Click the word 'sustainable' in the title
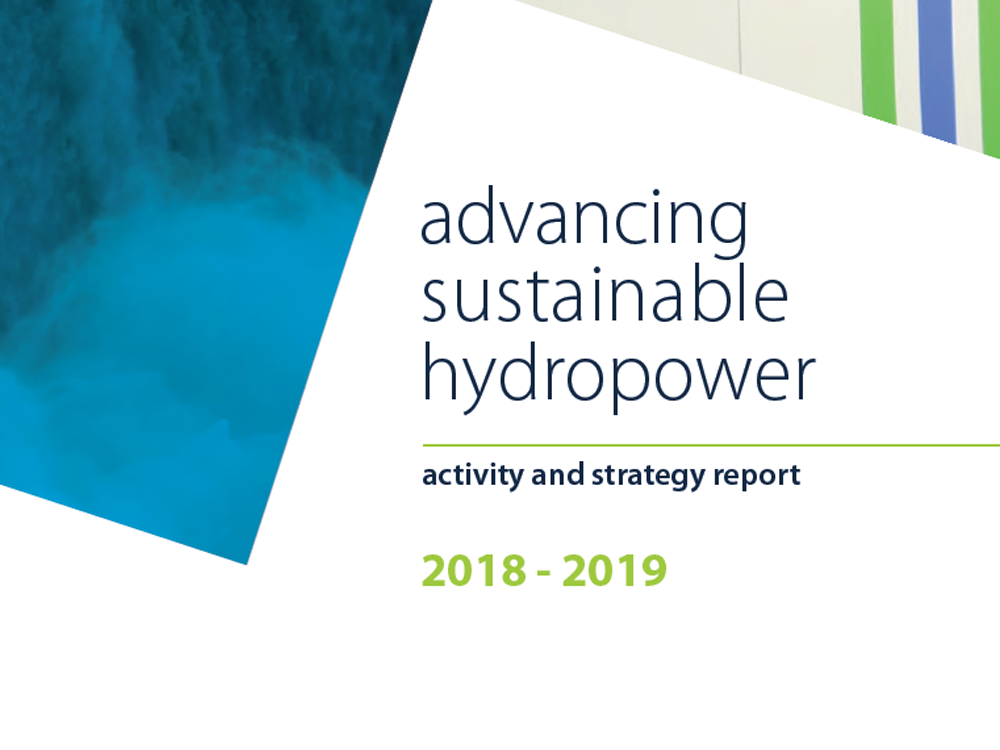 607,293
